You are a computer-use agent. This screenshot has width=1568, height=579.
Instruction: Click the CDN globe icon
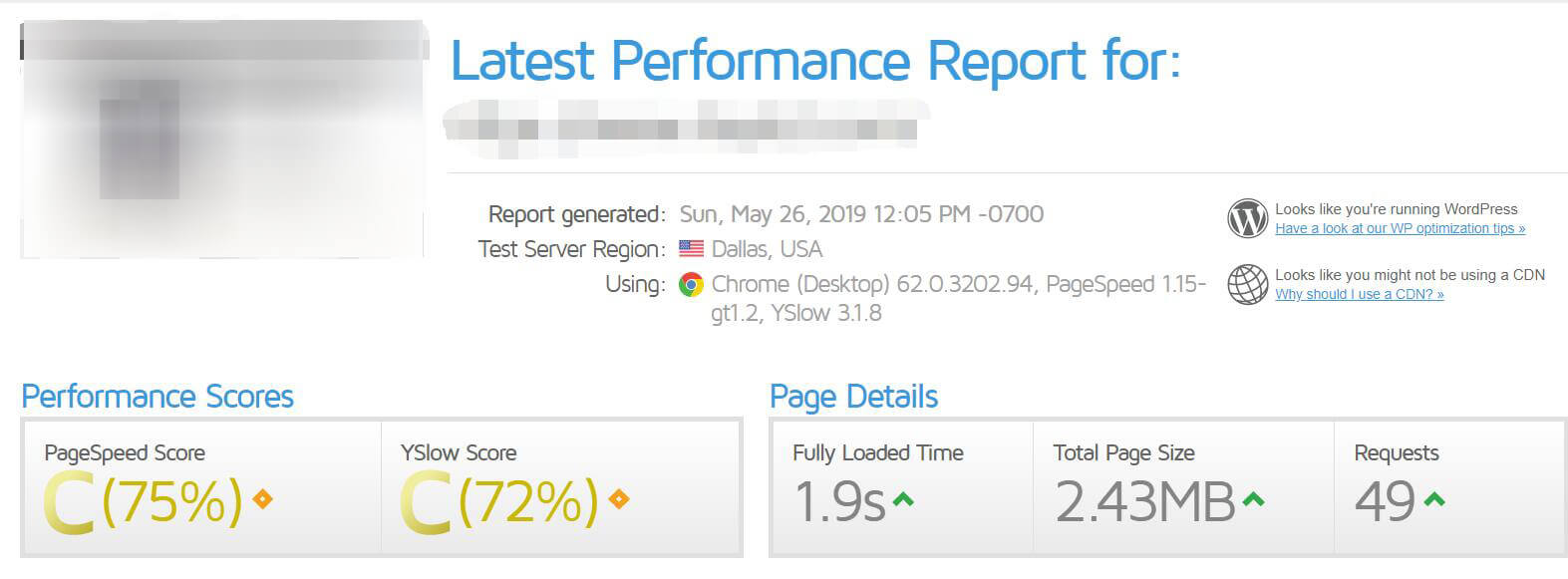click(x=1247, y=284)
